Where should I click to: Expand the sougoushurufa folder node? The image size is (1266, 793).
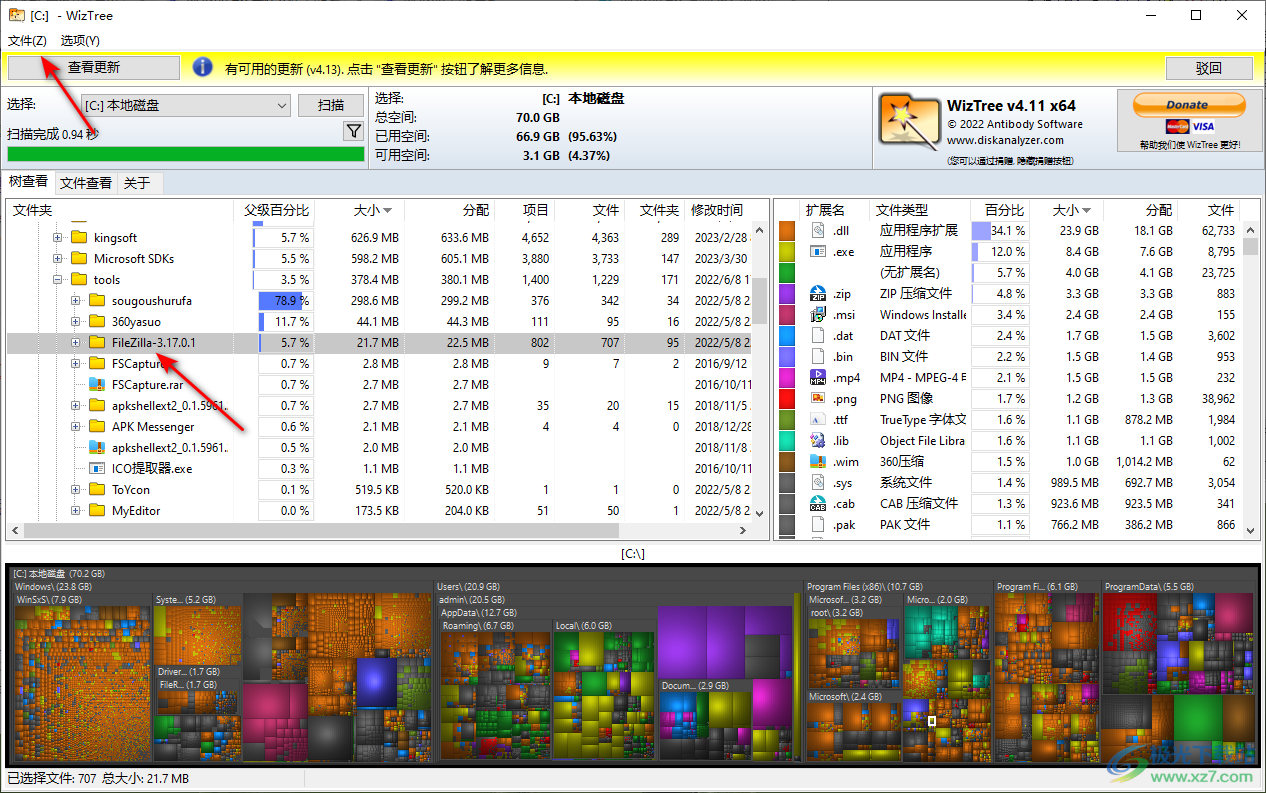pos(75,301)
